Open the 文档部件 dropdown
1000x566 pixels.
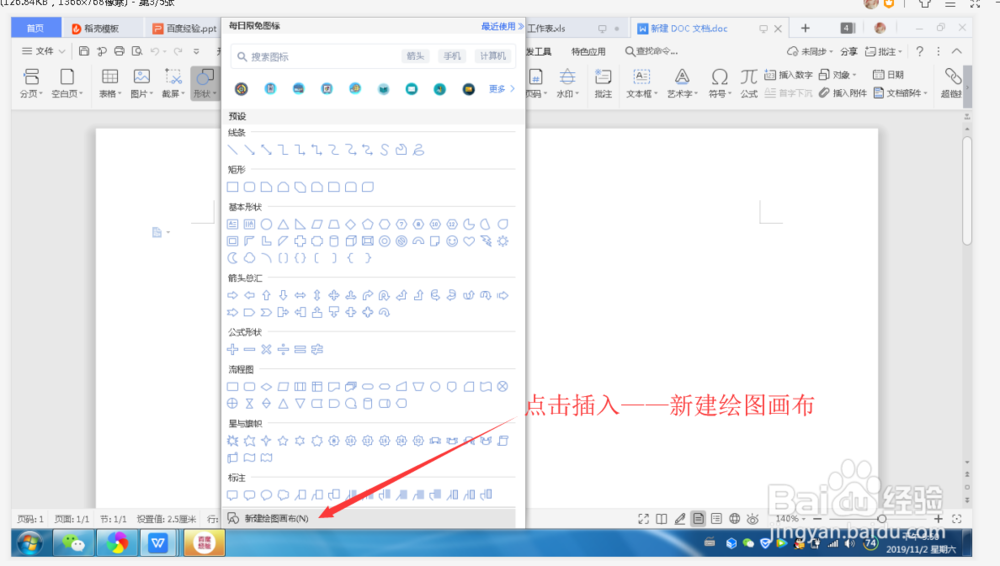900,93
